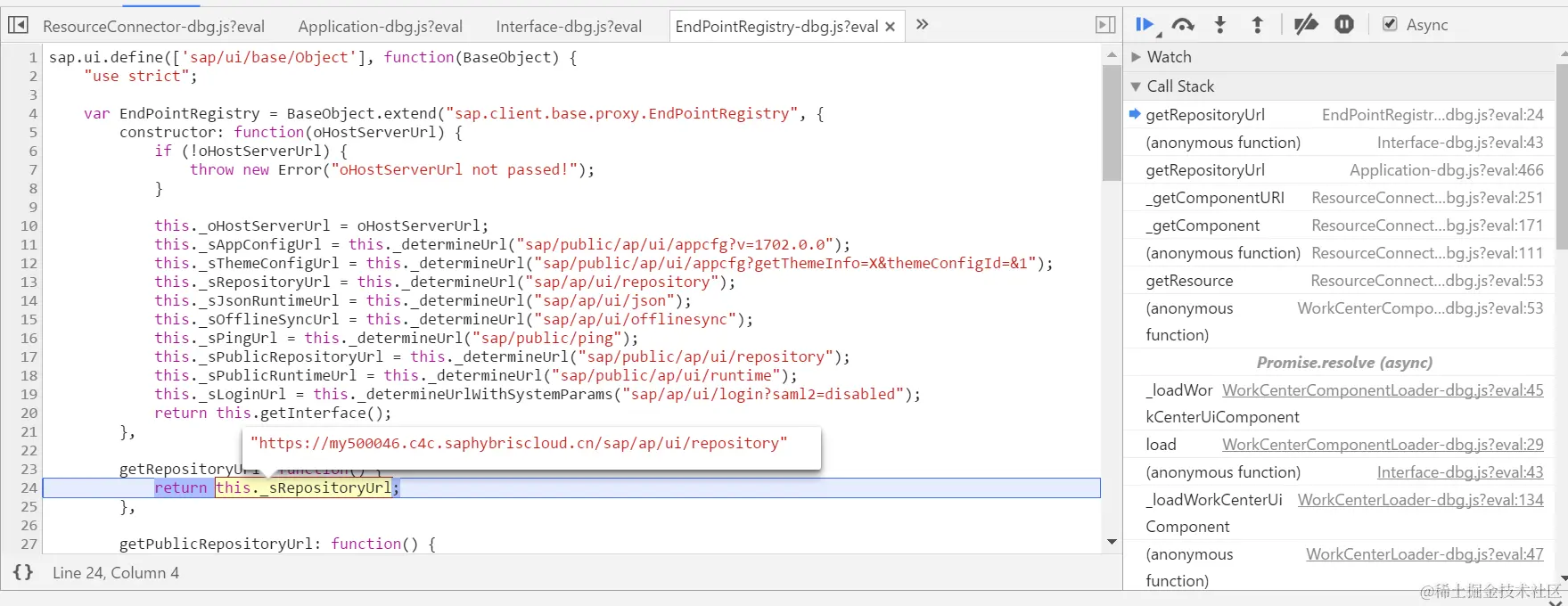Click Promise.resolve (async) separator label
Viewport: 1568px width, 606px height.
tap(1344, 363)
